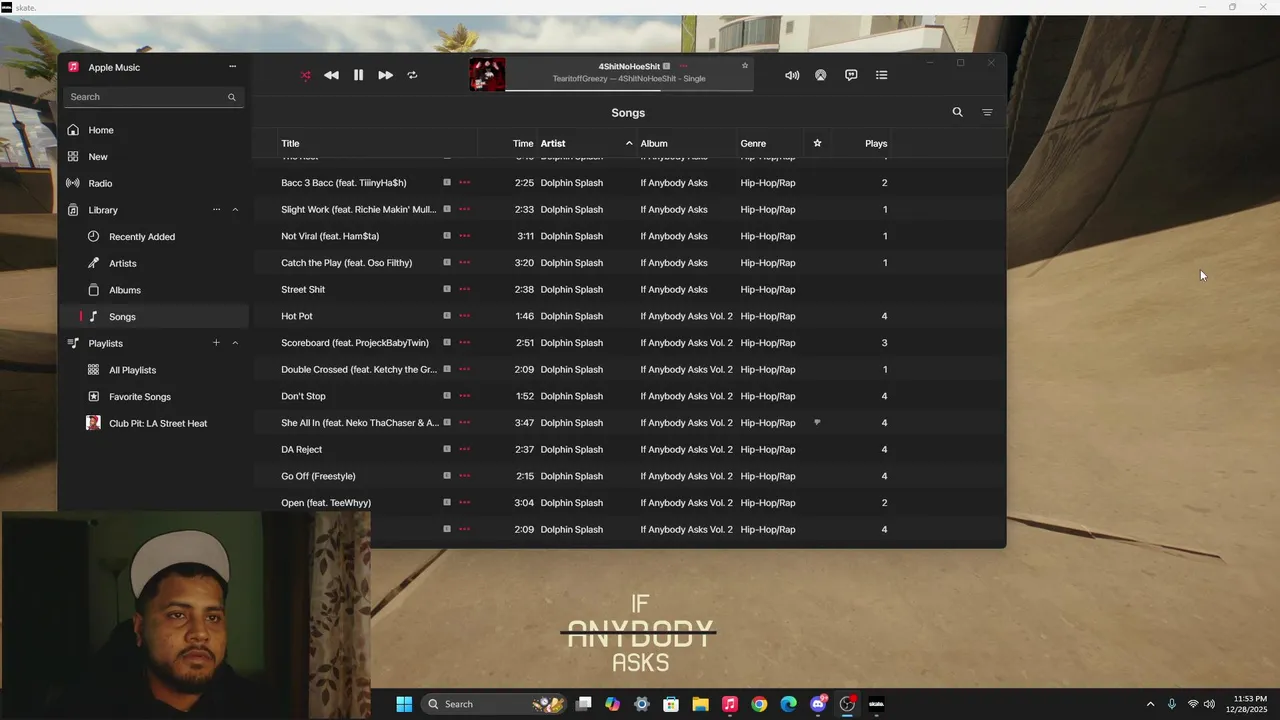The width and height of the screenshot is (1280, 720).
Task: Click favorite marker on She All In row
Action: click(817, 422)
